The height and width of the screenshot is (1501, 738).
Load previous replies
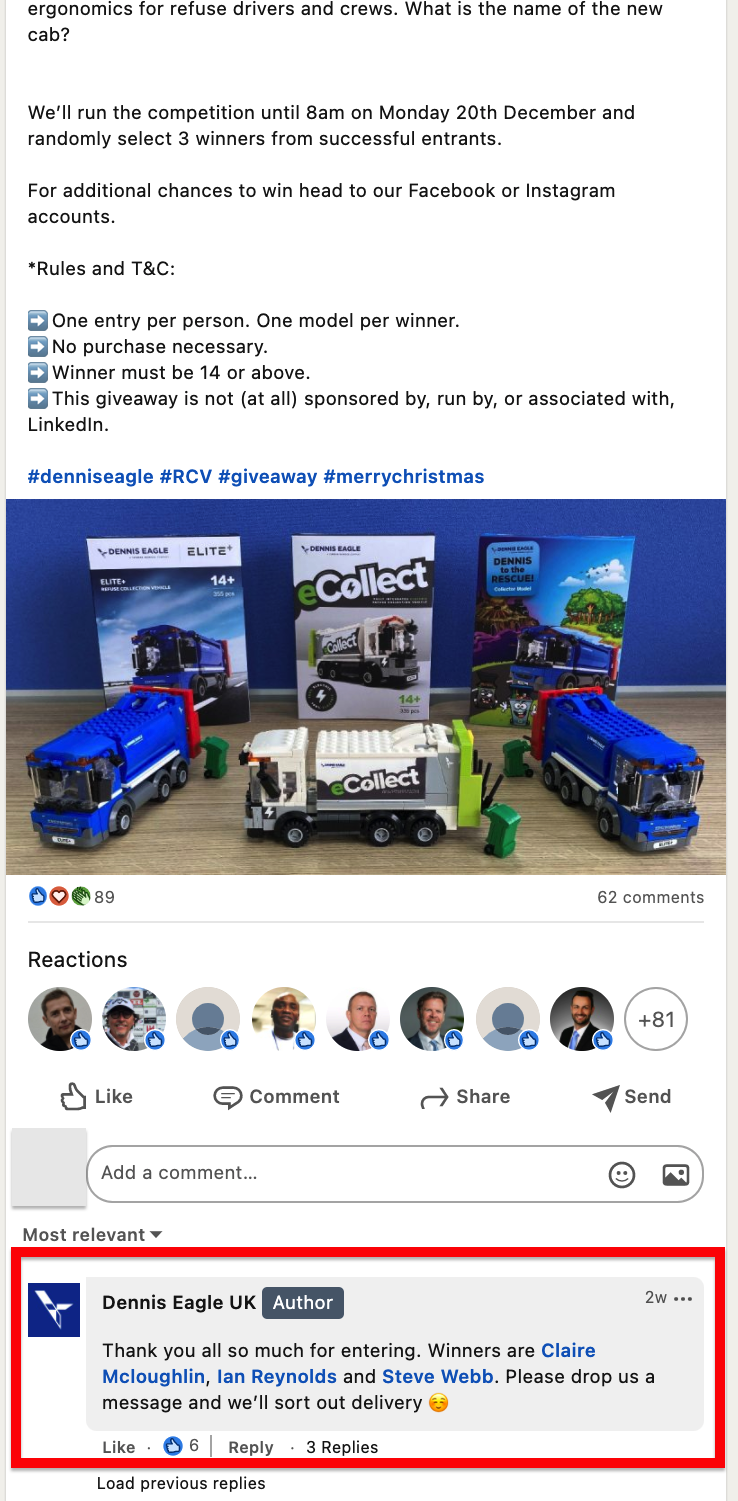pyautogui.click(x=181, y=1484)
